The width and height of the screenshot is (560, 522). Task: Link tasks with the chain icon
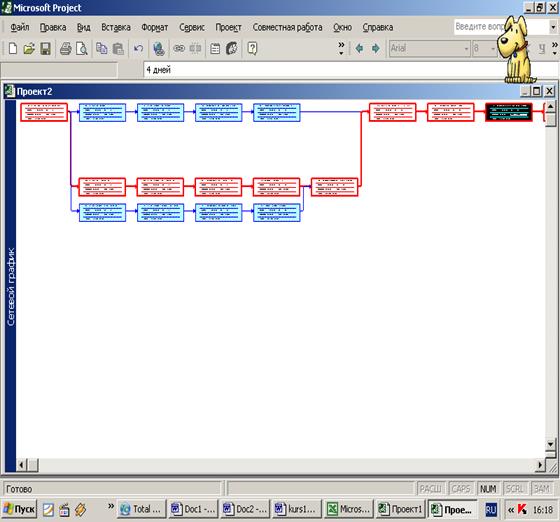click(179, 48)
